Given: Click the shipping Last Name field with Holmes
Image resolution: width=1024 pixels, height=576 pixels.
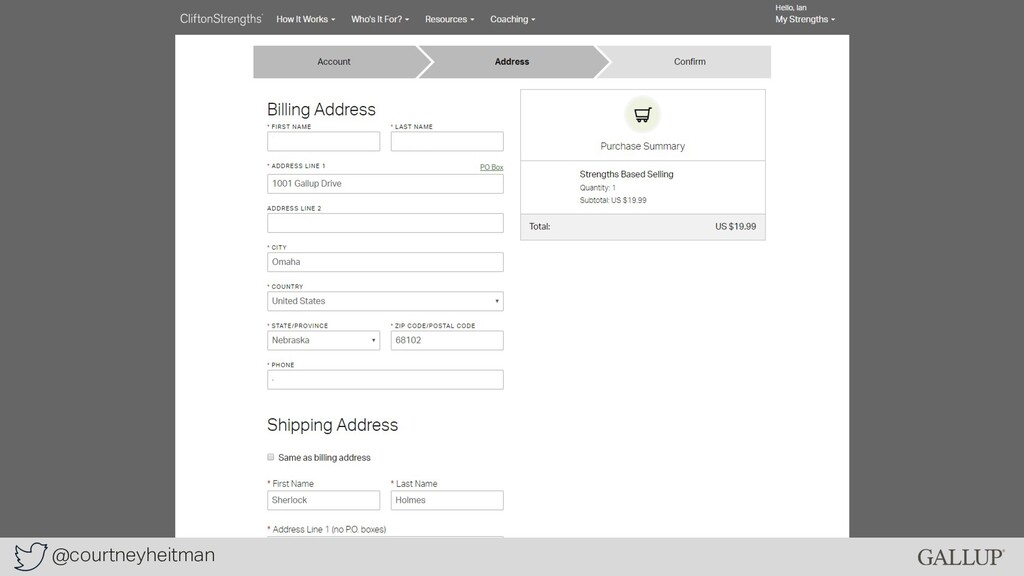Looking at the screenshot, I should pyautogui.click(x=447, y=500).
